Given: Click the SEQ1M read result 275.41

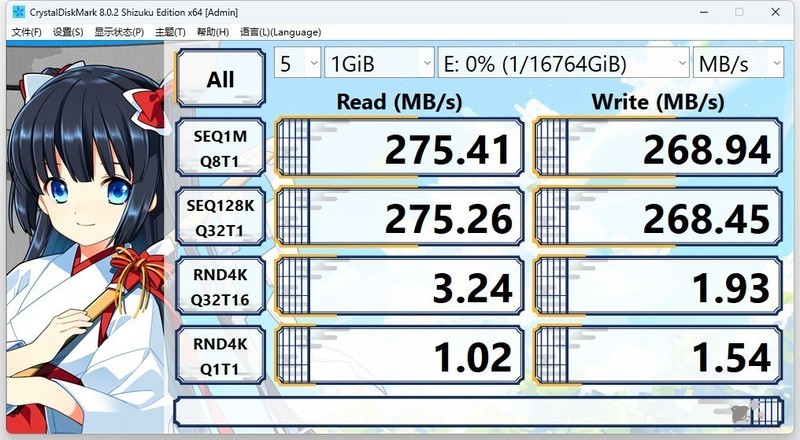Looking at the screenshot, I should 399,148.
